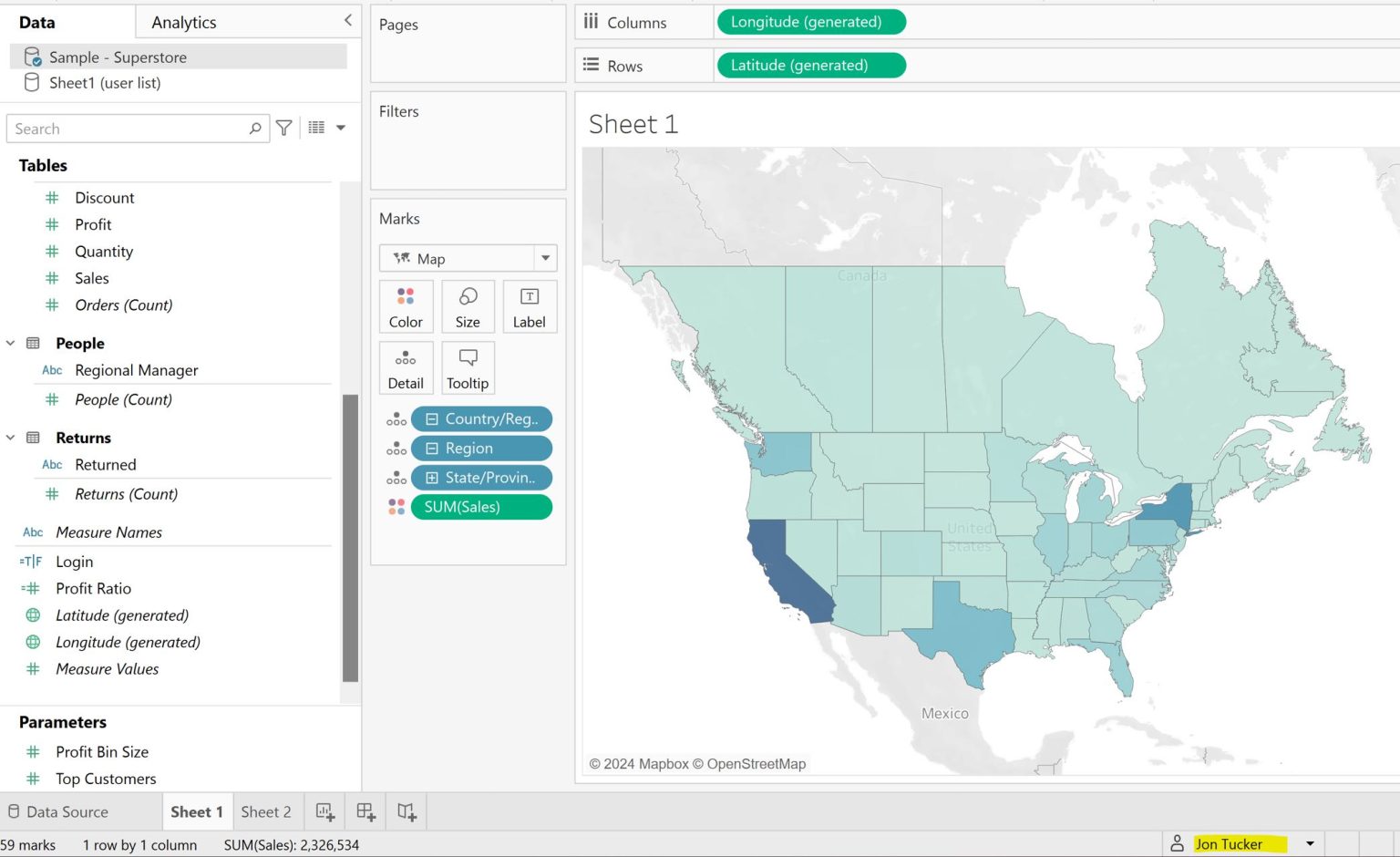1400x857 pixels.
Task: Switch to the Analytics tab
Action: point(182,22)
